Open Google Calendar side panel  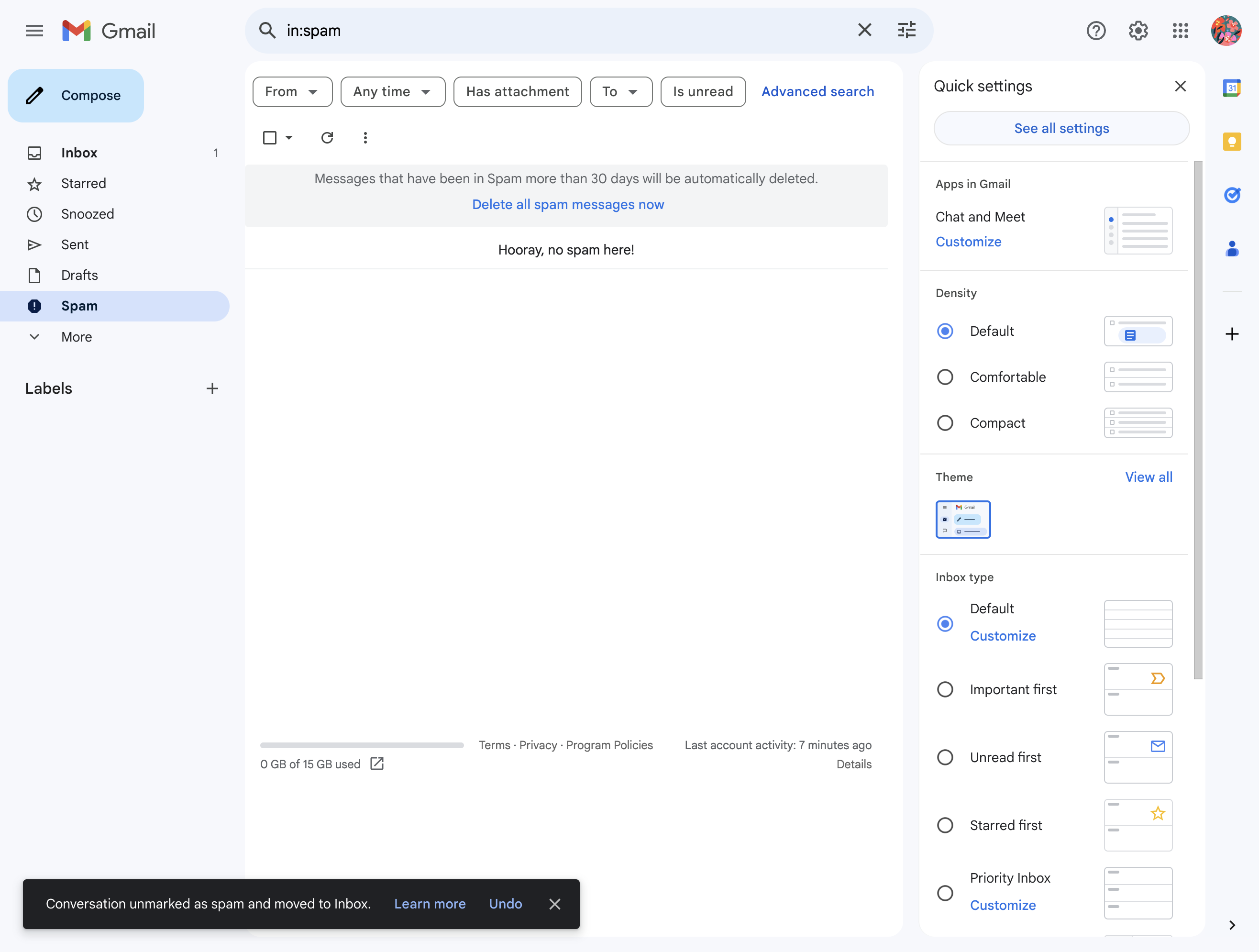[x=1232, y=88]
